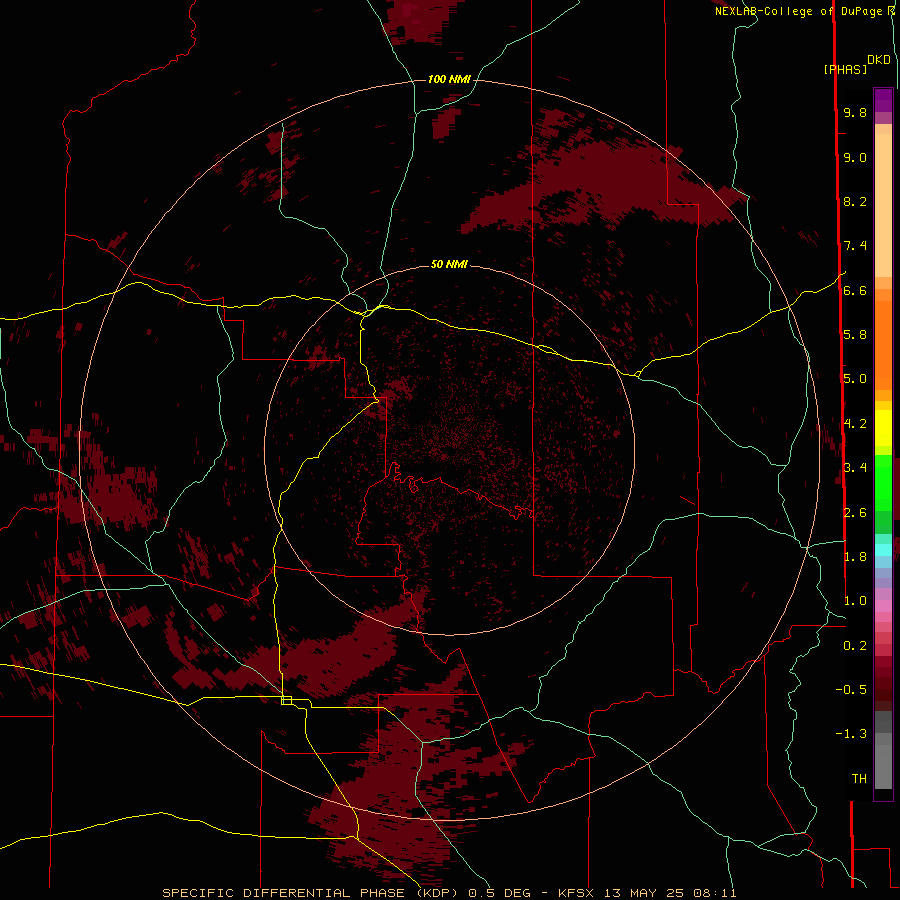The height and width of the screenshot is (900, 900).
Task: Click the light peach swatch on the color bar
Action: 883,205
